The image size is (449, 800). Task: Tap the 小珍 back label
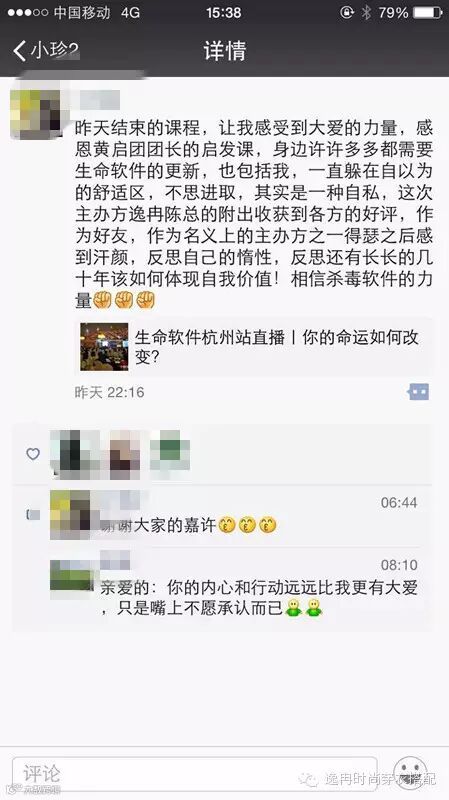[x=54, y=51]
